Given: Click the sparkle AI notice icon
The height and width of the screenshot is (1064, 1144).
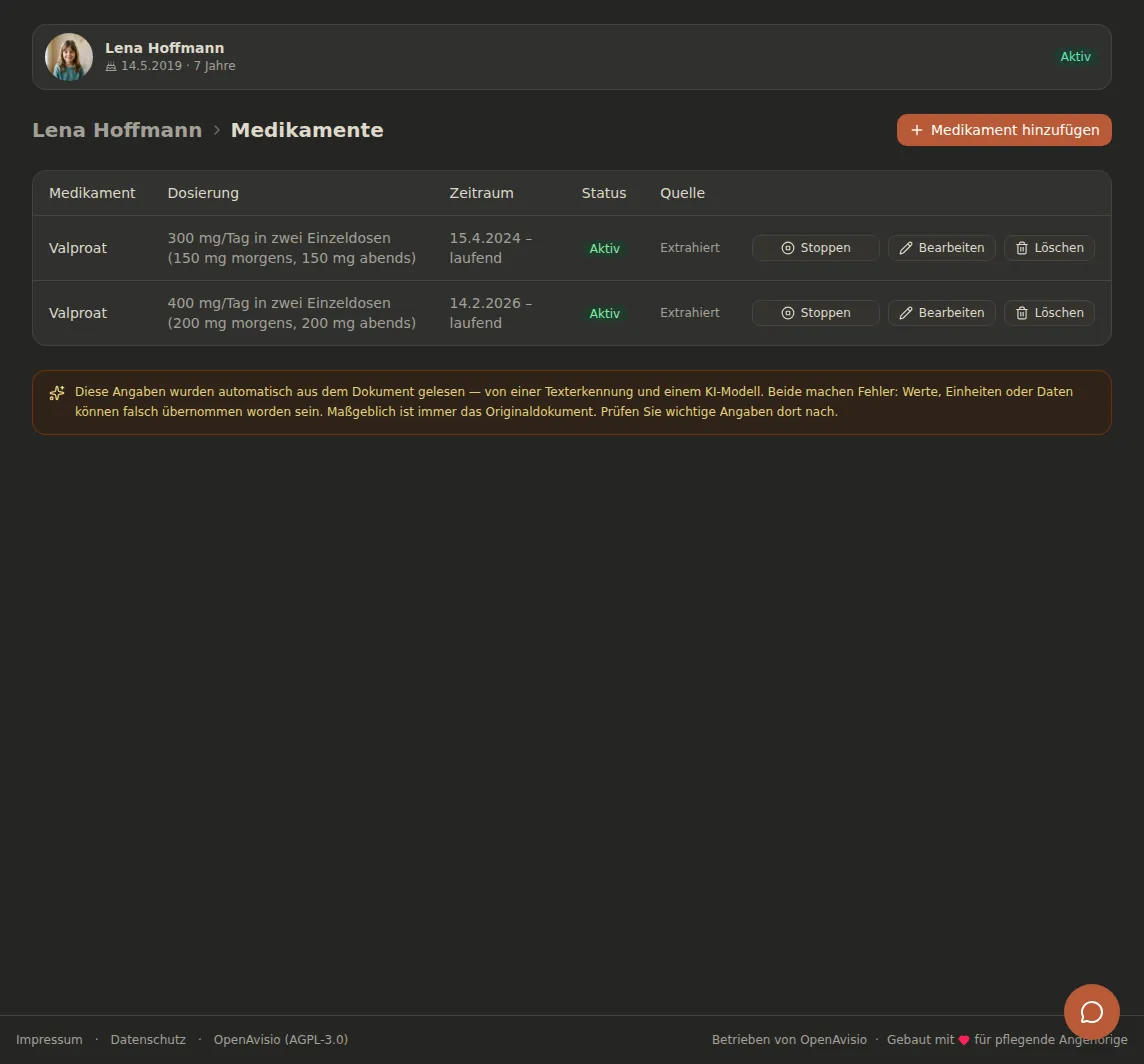Looking at the screenshot, I should [x=57, y=393].
